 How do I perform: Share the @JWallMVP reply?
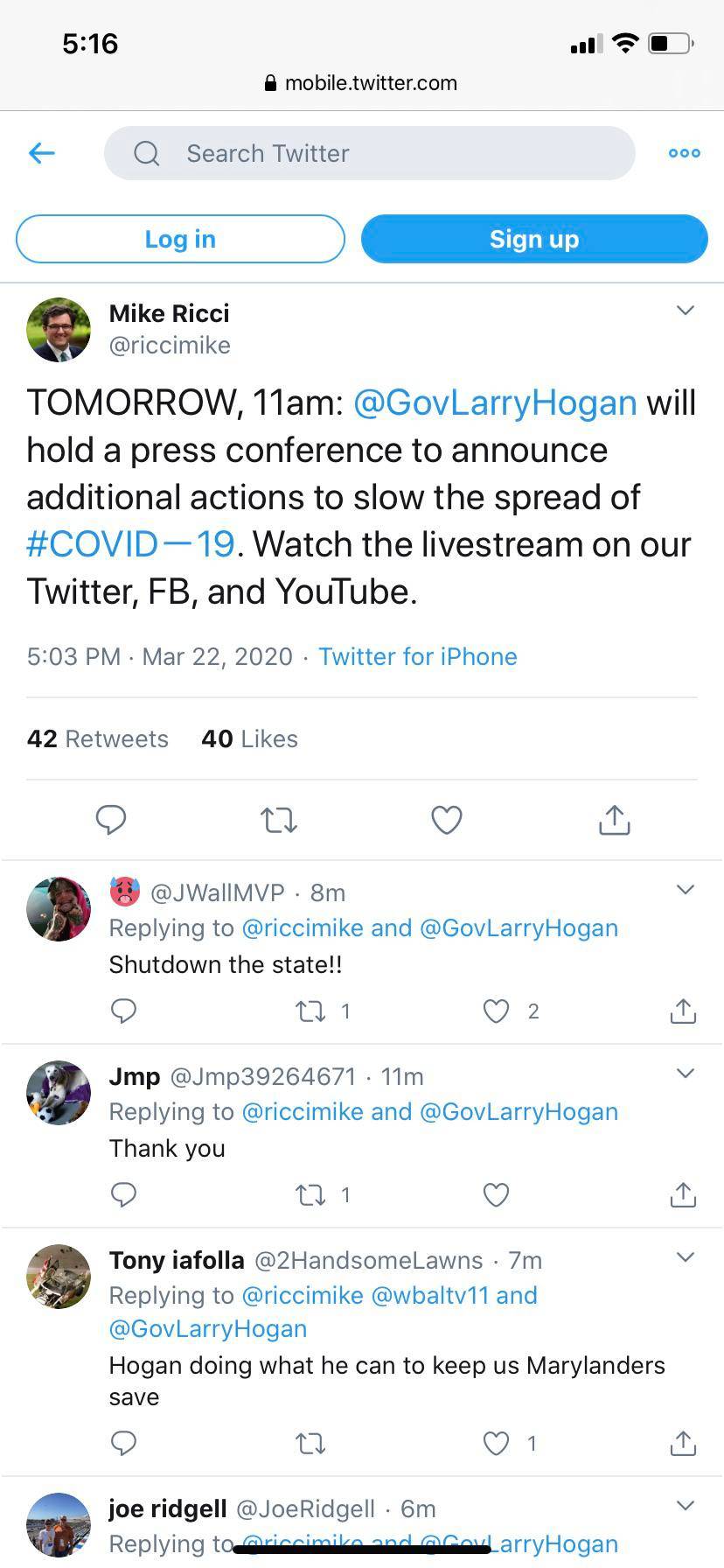click(x=683, y=1011)
